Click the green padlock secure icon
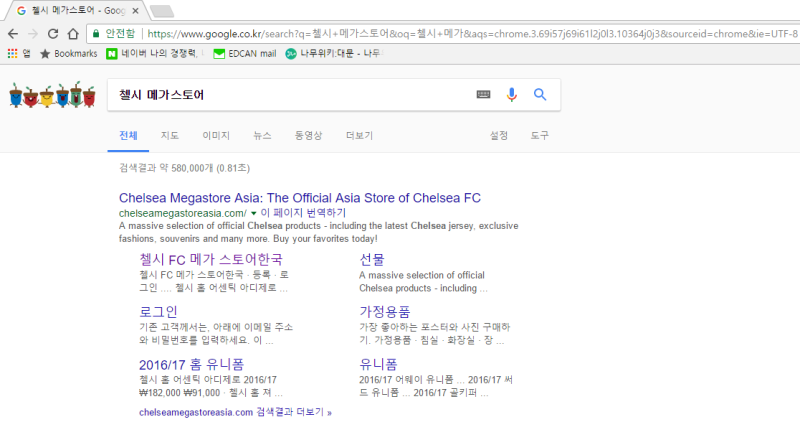 click(x=95, y=34)
